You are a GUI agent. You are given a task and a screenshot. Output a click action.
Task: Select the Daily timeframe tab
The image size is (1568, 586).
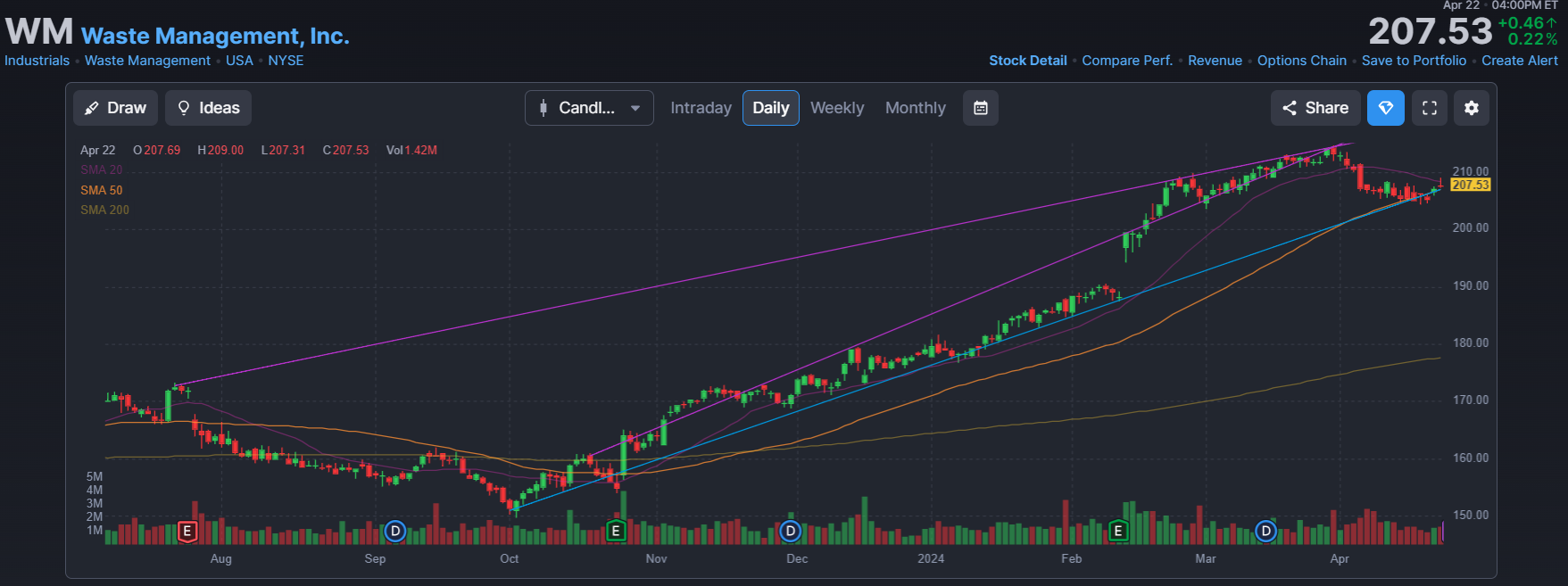770,108
